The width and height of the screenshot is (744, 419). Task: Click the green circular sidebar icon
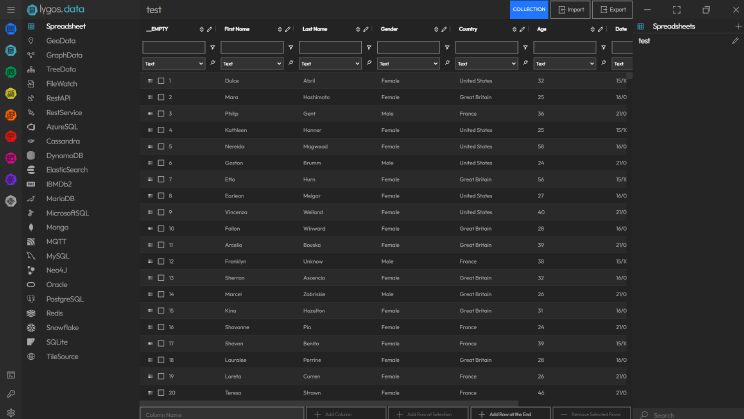(10, 72)
